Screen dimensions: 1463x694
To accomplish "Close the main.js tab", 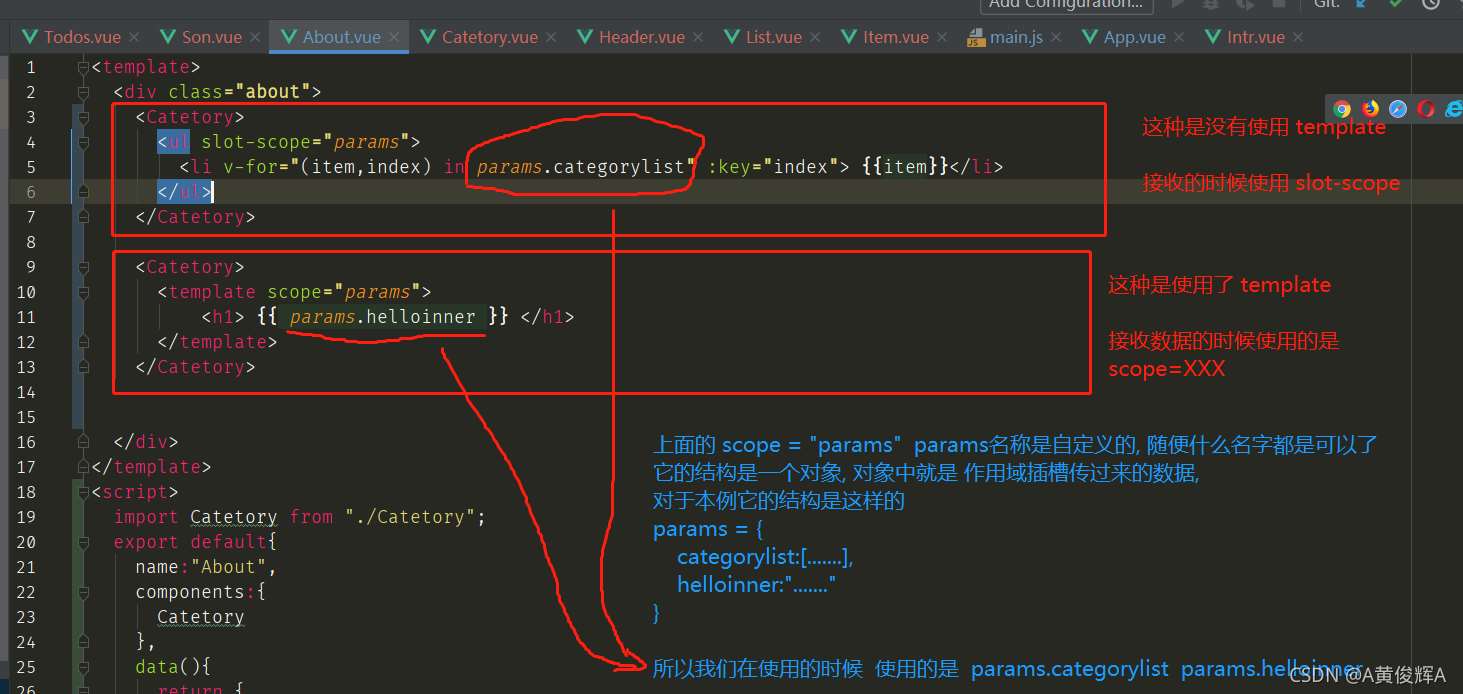I will [x=1056, y=37].
